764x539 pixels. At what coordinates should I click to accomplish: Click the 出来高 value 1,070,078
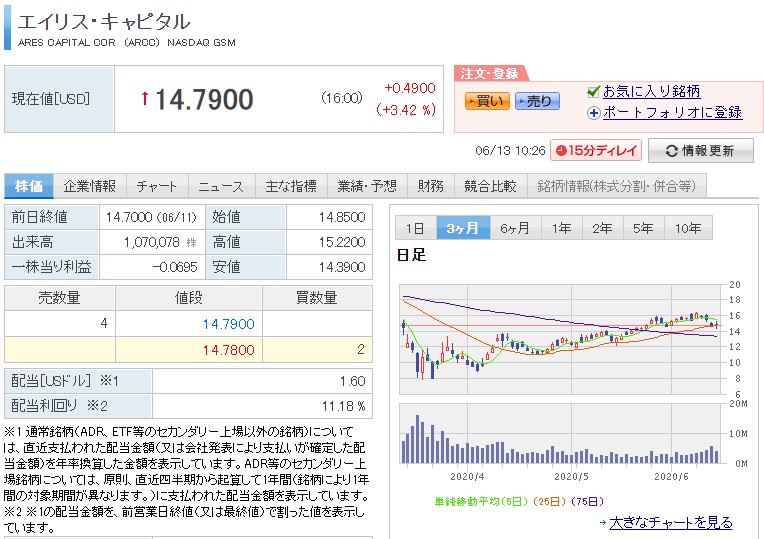pyautogui.click(x=152, y=242)
